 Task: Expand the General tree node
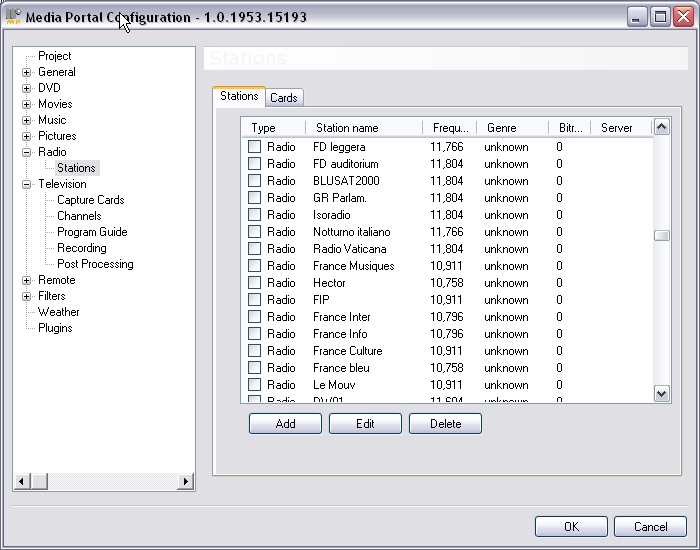click(x=26, y=72)
